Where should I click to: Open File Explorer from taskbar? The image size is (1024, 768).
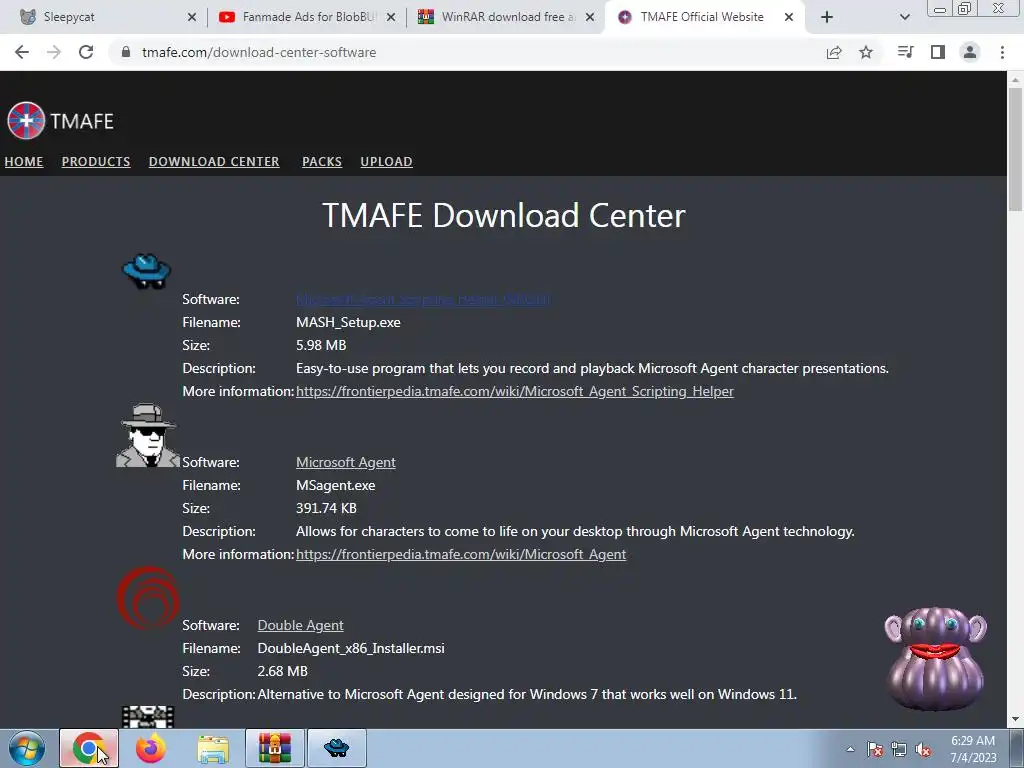click(x=213, y=749)
